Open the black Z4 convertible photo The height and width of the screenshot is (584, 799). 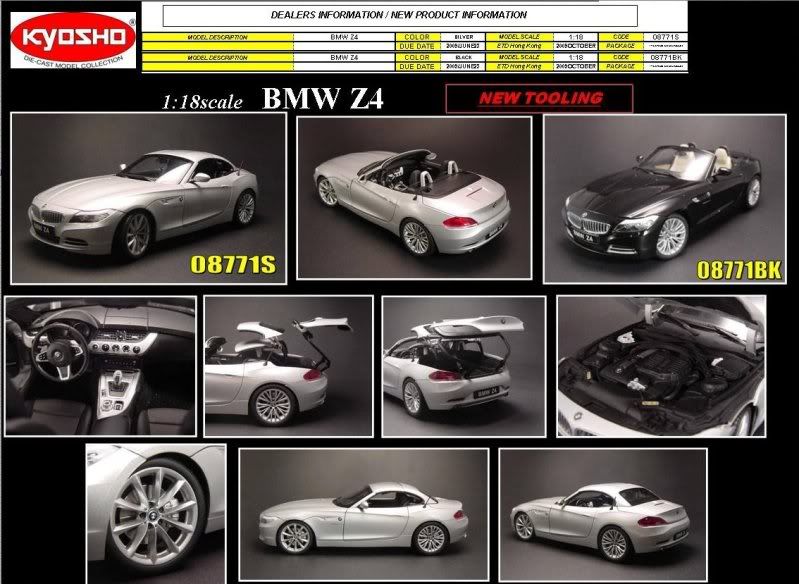point(665,199)
